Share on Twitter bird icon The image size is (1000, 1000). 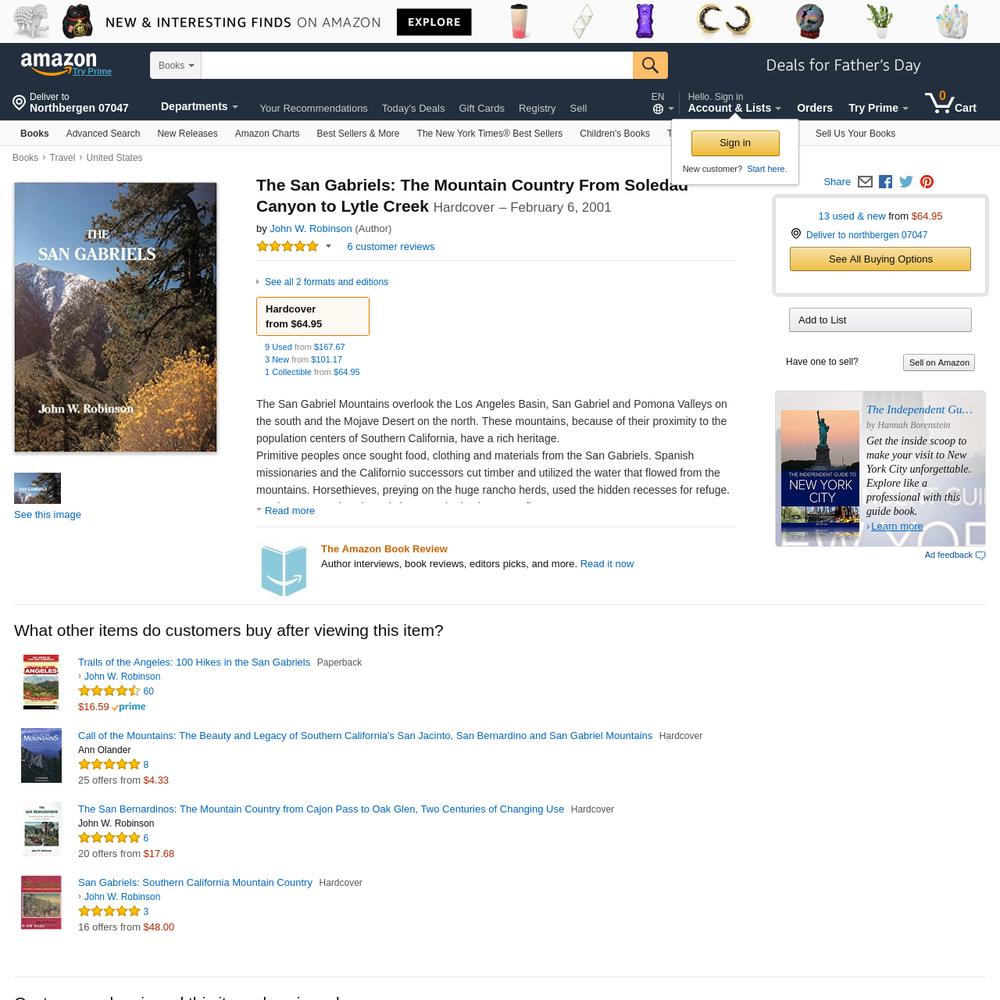click(x=906, y=182)
